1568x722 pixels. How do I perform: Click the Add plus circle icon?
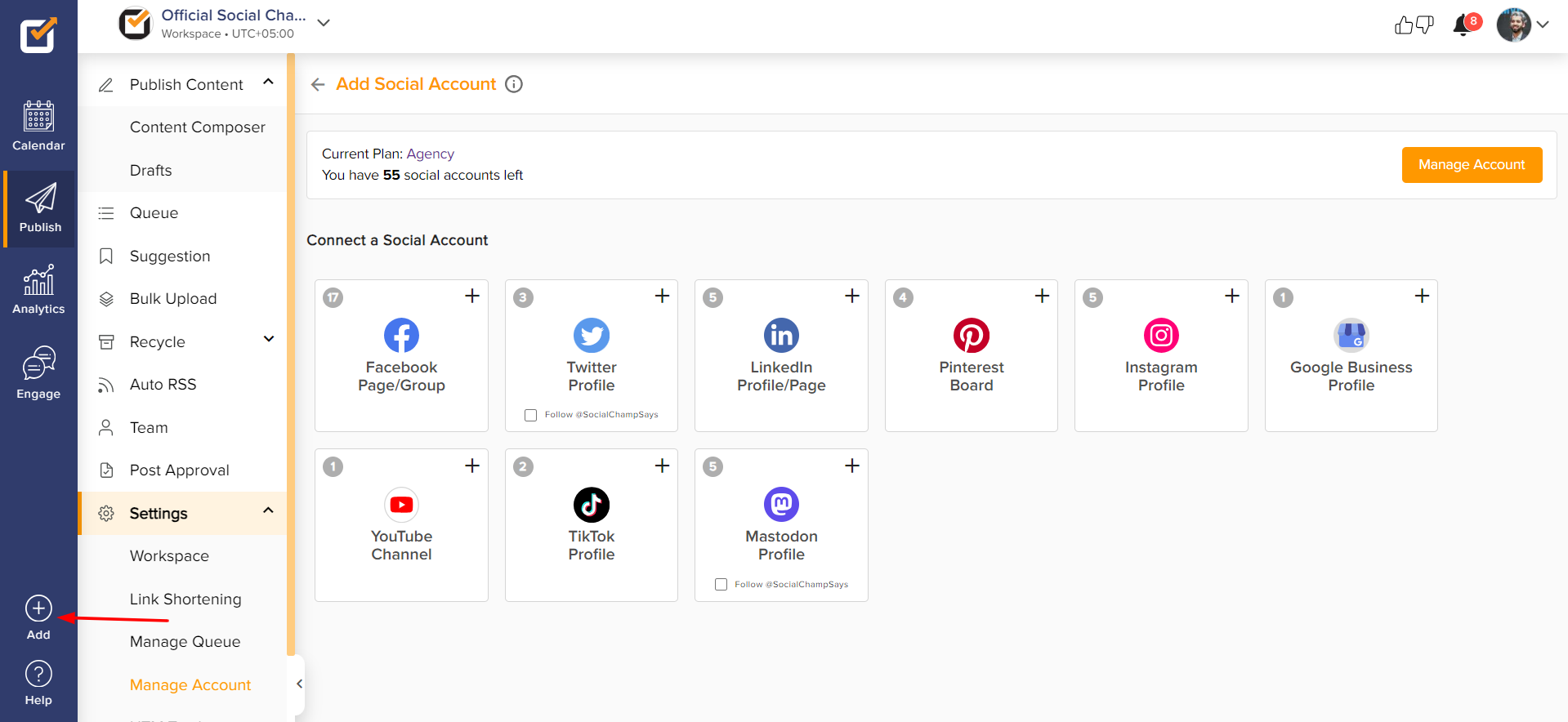[x=38, y=608]
